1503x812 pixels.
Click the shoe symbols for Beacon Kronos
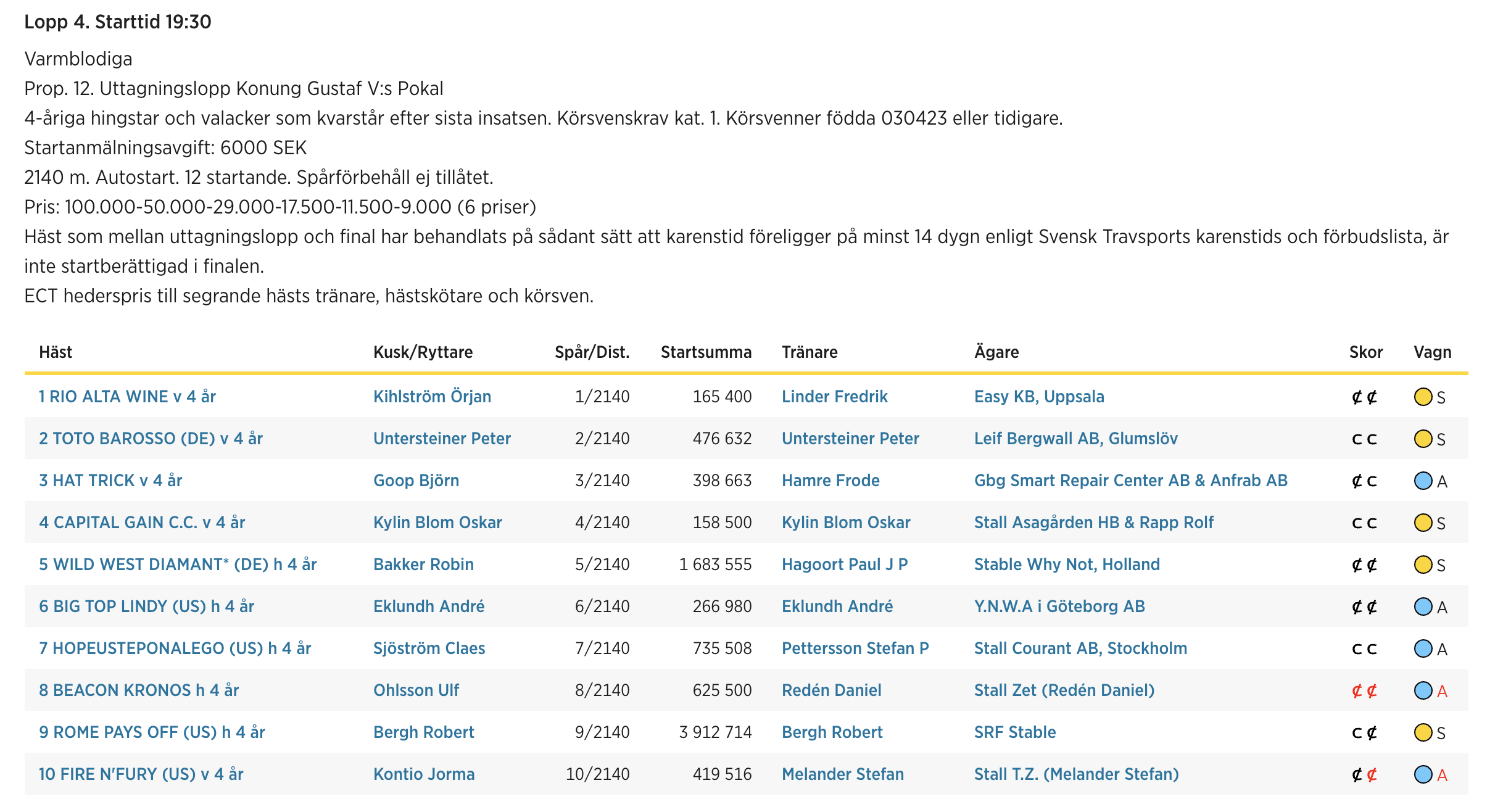[x=1364, y=690]
